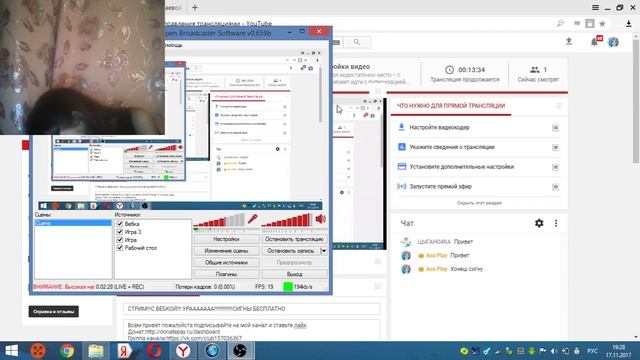This screenshot has width=640, height=360.
Task: Open browser downloads icon
Action: tap(629, 24)
